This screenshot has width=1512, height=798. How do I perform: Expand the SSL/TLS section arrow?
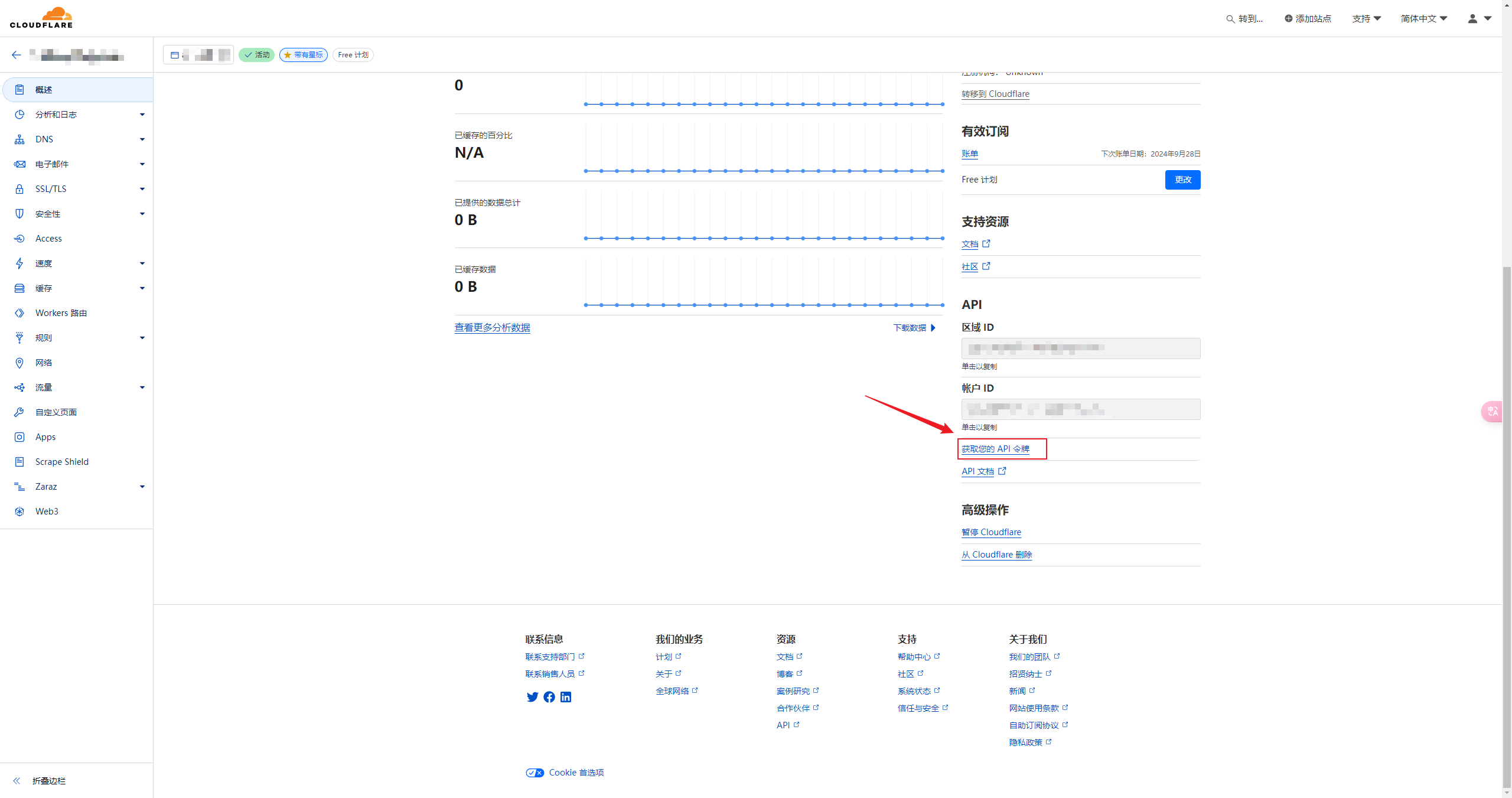coord(142,189)
